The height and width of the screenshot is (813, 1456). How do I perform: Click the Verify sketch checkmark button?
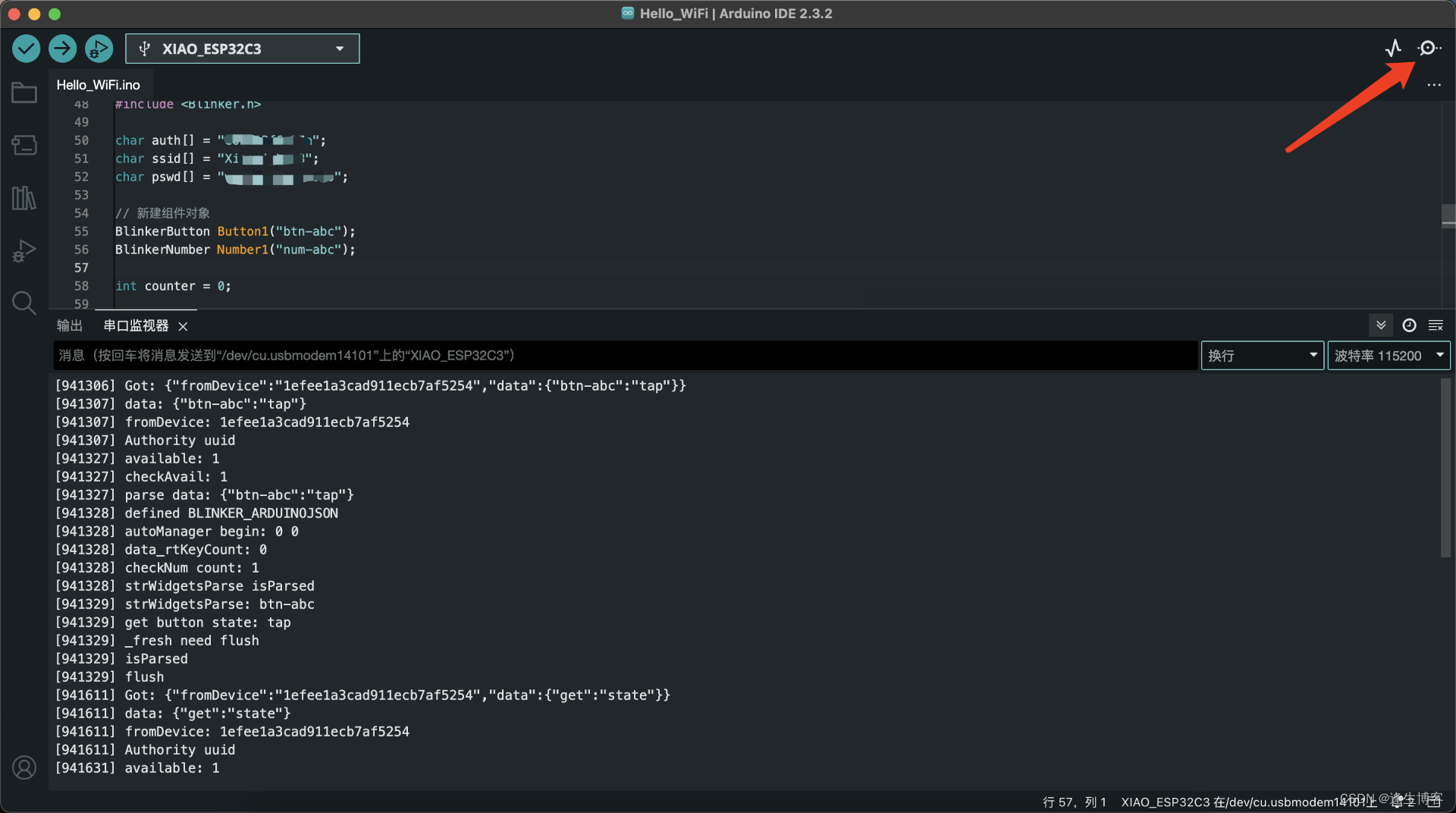tap(26, 49)
